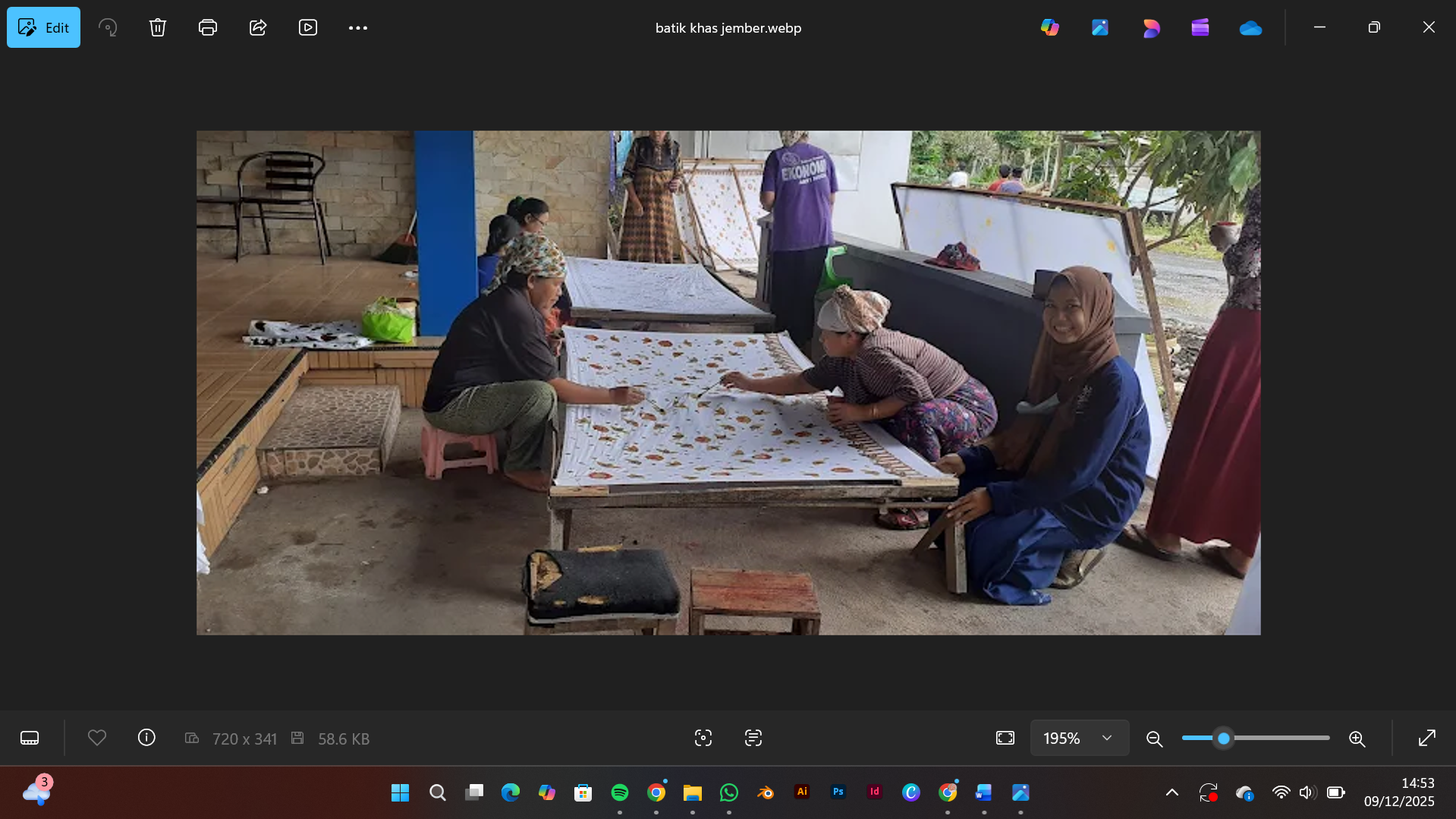Open the zoom level dropdown

point(1105,737)
